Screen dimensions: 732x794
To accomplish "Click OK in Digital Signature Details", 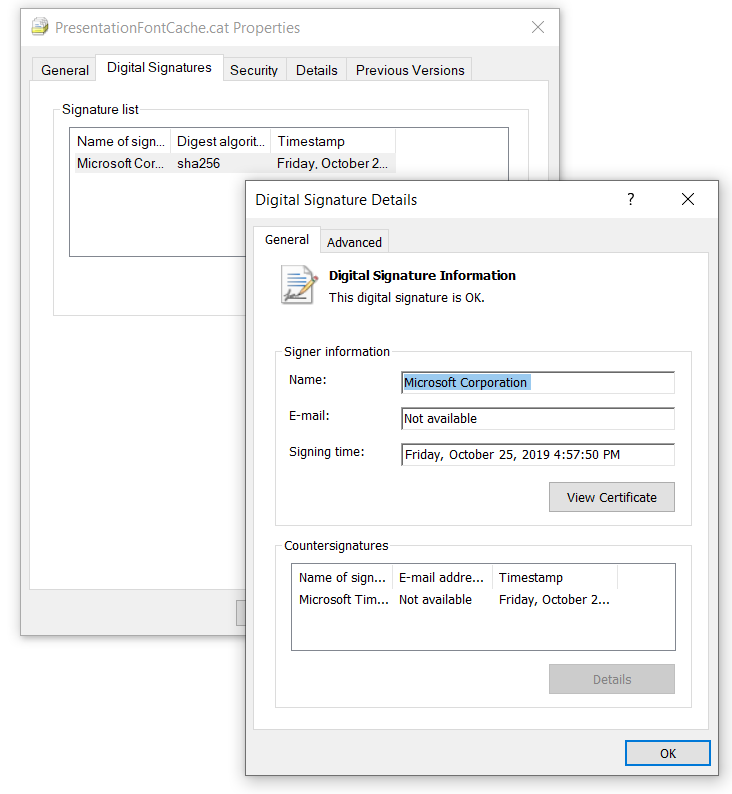I will pos(667,753).
